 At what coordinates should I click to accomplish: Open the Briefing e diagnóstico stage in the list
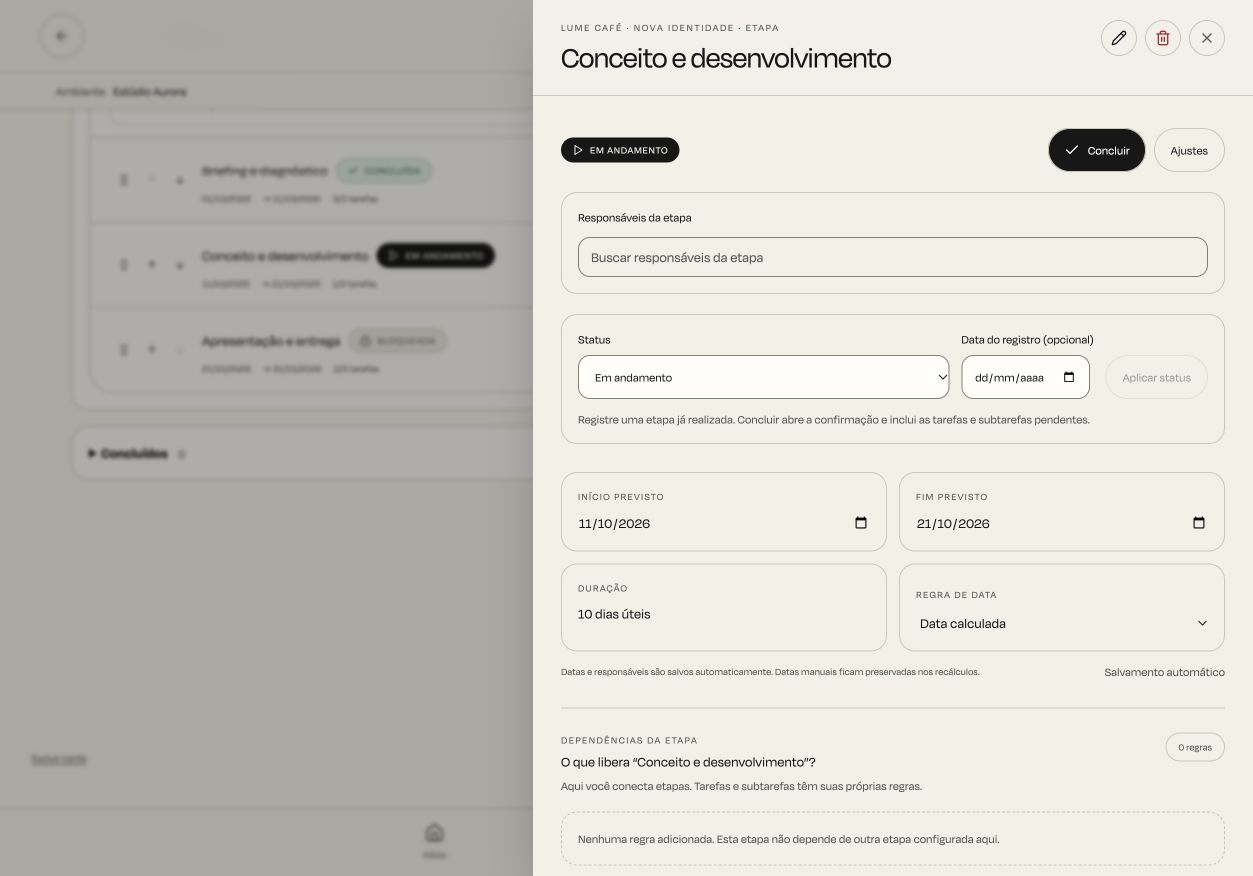click(264, 171)
